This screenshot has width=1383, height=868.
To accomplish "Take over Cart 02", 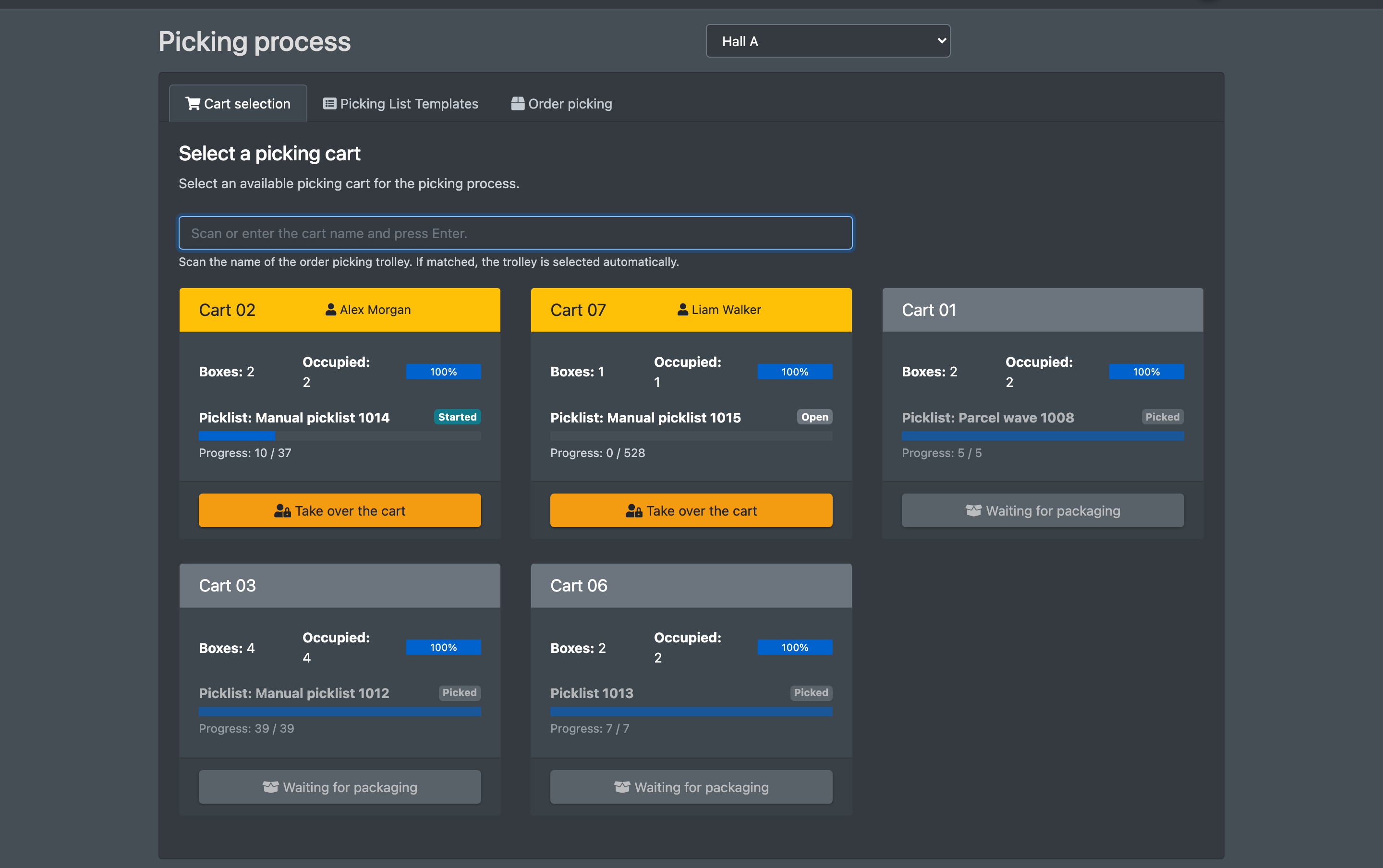I will [x=340, y=510].
